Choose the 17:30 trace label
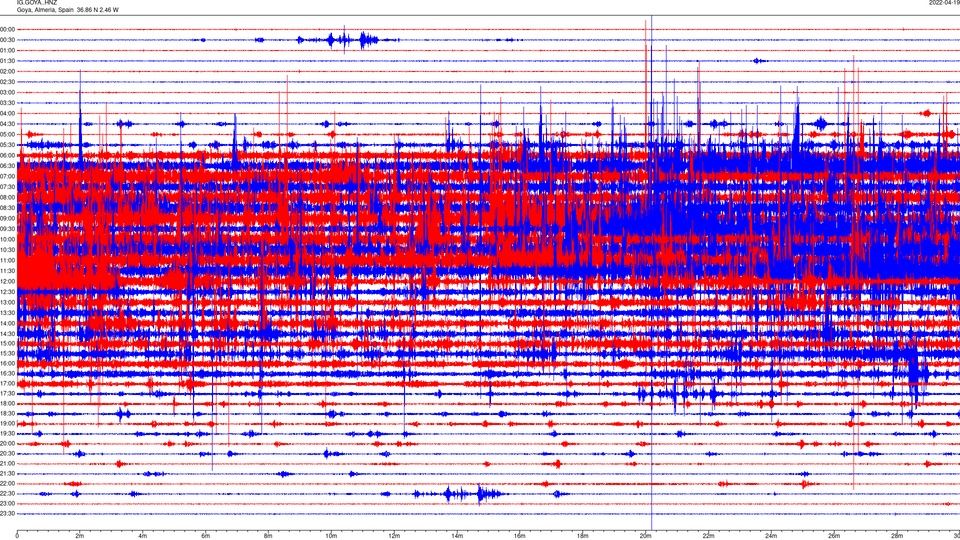This screenshot has height=540, width=960. [7, 394]
